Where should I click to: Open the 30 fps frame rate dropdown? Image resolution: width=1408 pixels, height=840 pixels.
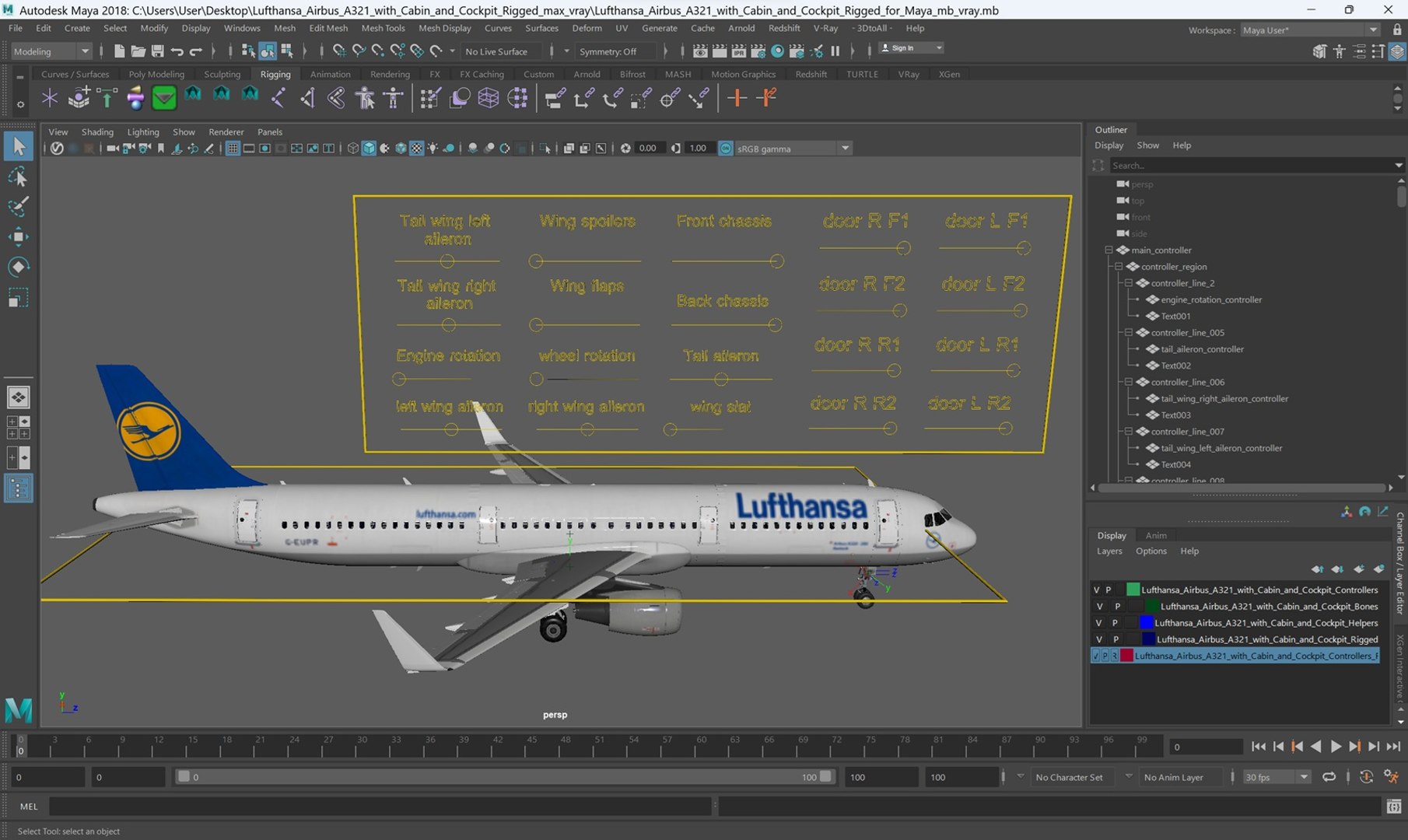click(x=1276, y=777)
